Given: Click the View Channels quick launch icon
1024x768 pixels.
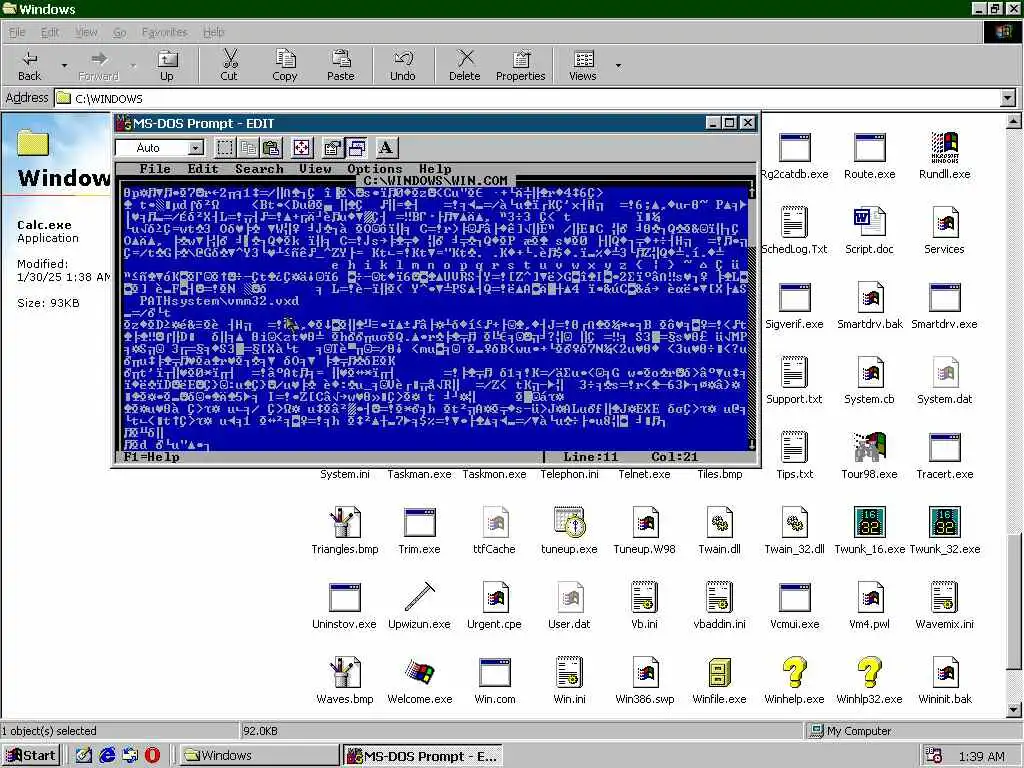Looking at the screenshot, I should coord(130,756).
